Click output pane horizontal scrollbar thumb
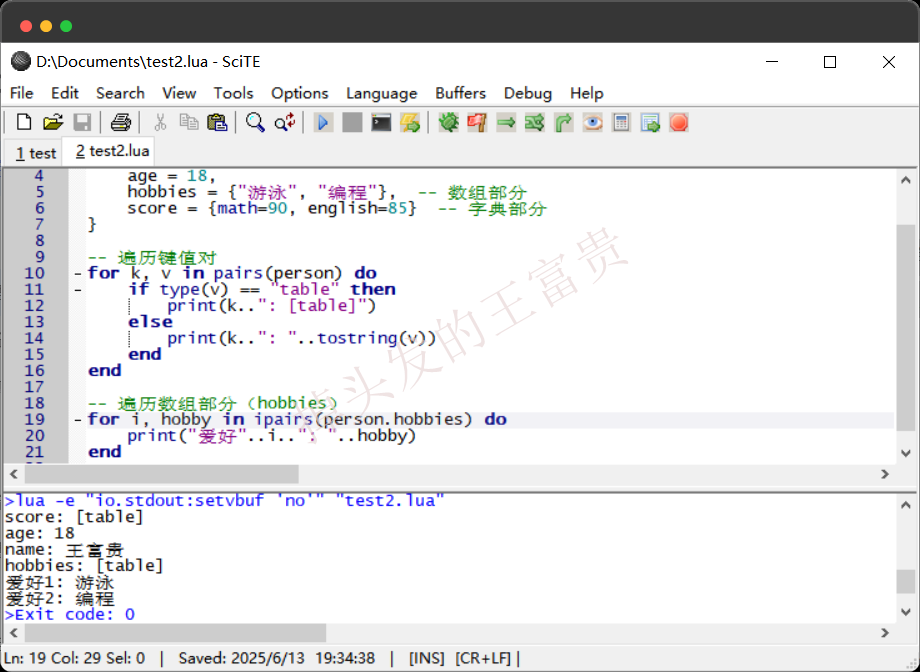The height and width of the screenshot is (672, 920). click(x=175, y=633)
